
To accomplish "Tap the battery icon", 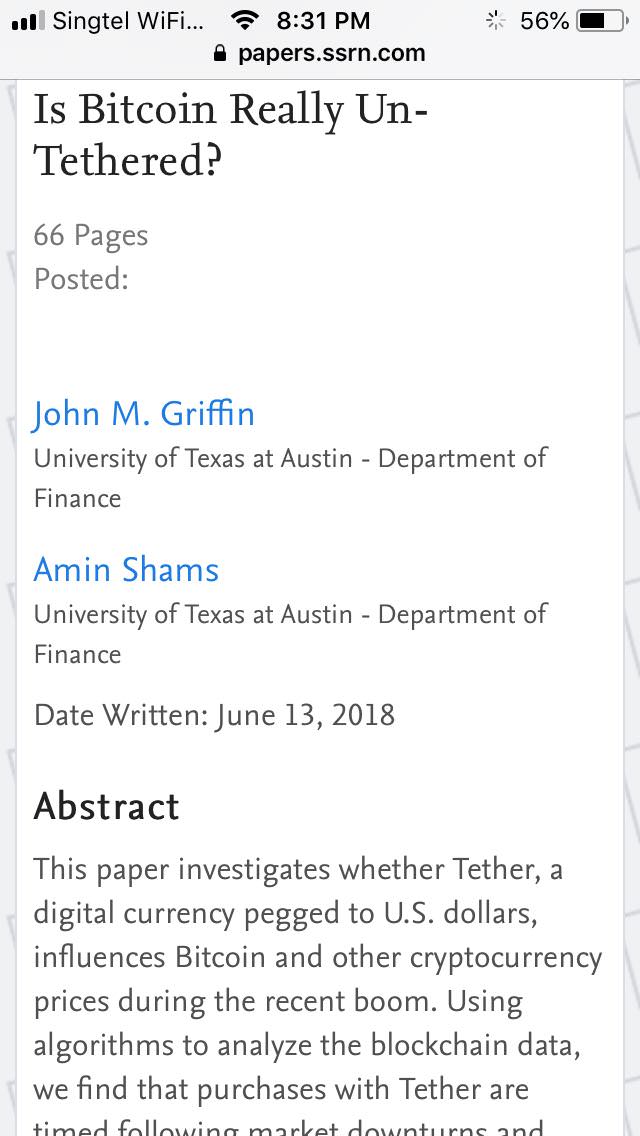I will 601,20.
